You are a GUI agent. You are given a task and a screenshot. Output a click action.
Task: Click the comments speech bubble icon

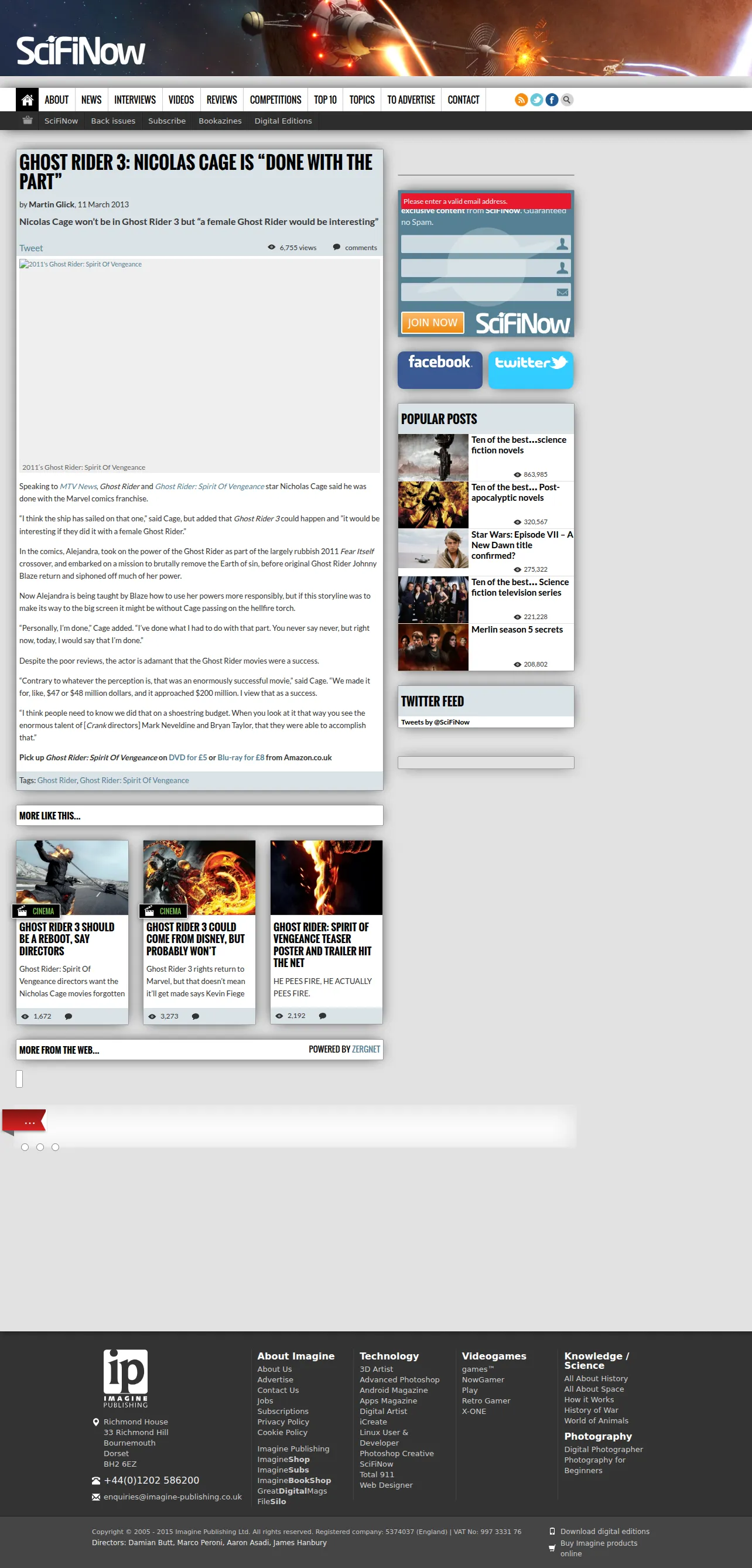coord(336,247)
